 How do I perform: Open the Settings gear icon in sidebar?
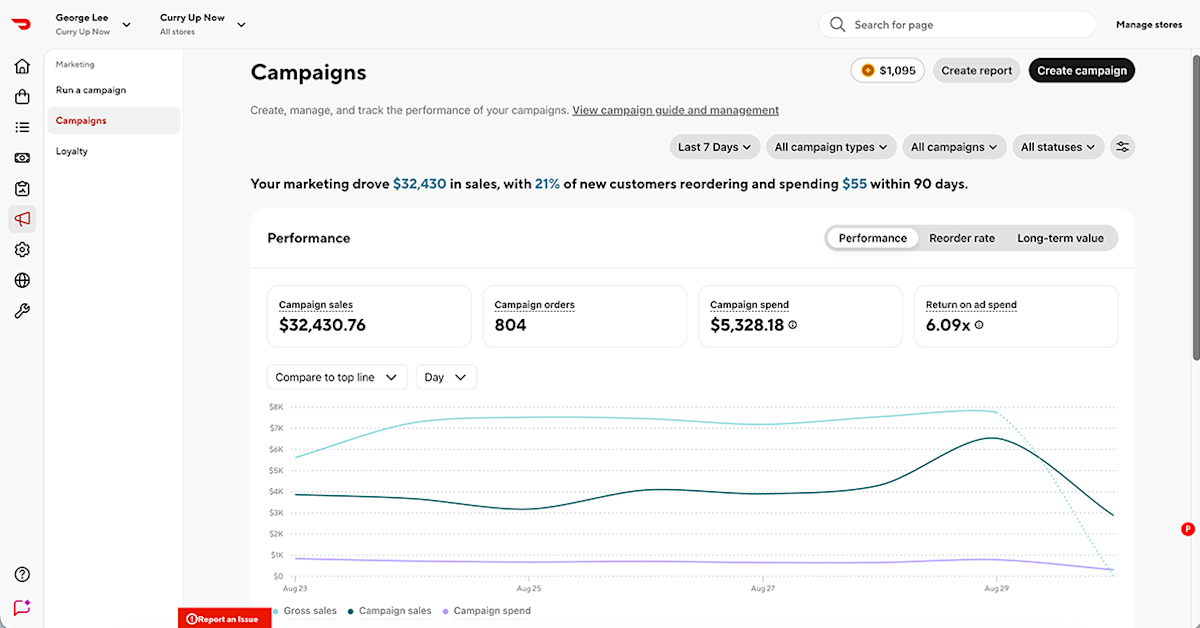[x=22, y=250]
